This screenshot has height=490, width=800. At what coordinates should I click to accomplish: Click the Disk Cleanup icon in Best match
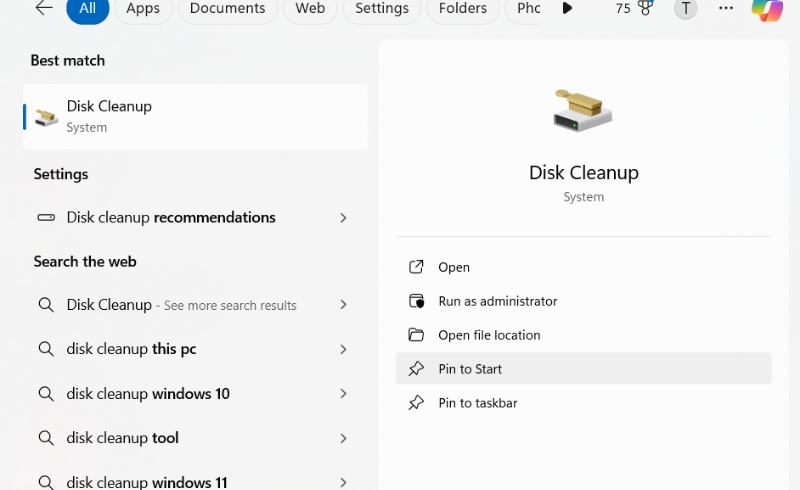pos(46,117)
